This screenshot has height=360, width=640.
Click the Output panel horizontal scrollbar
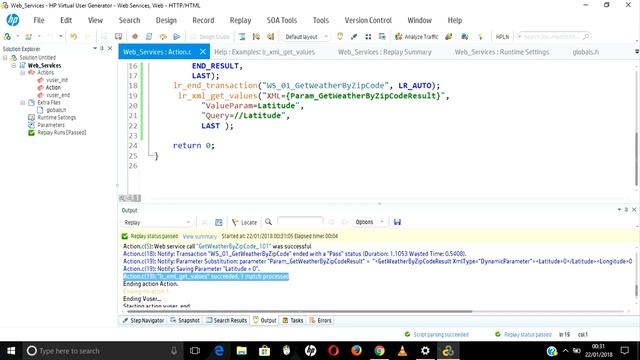point(300,311)
